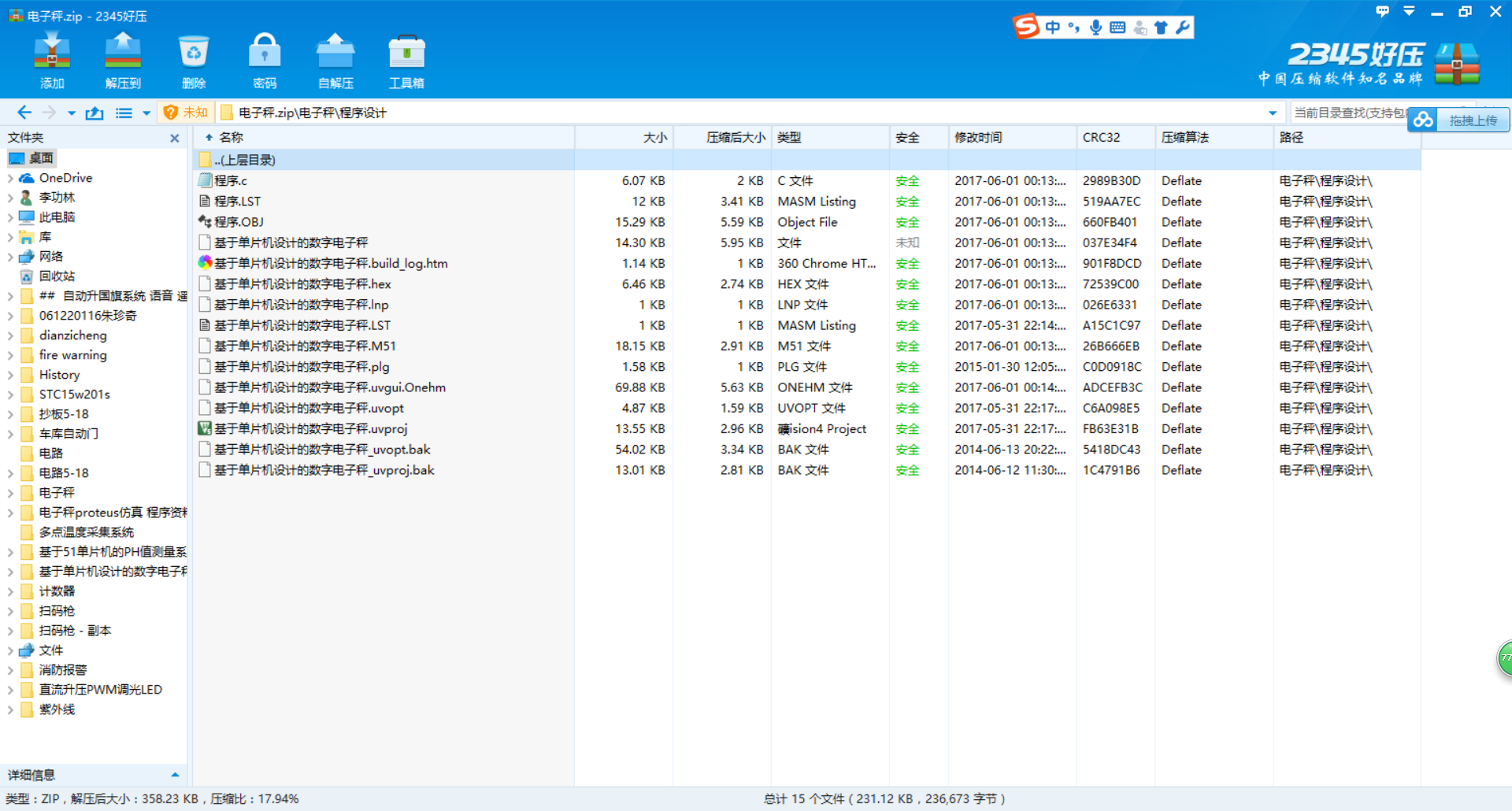Expand the 网络 tree node
The height and width of the screenshot is (811, 1512).
pos(10,257)
